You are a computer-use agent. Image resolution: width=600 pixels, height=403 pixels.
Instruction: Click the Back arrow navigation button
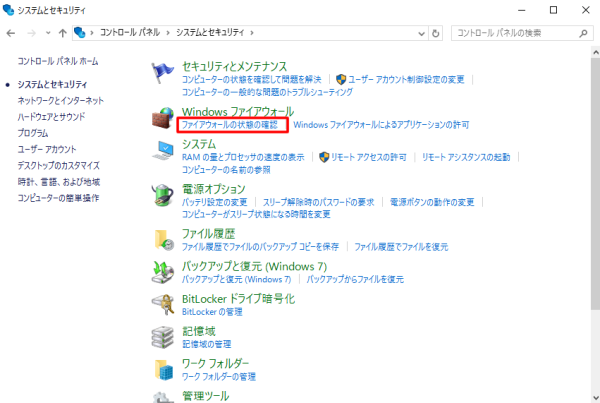11,33
